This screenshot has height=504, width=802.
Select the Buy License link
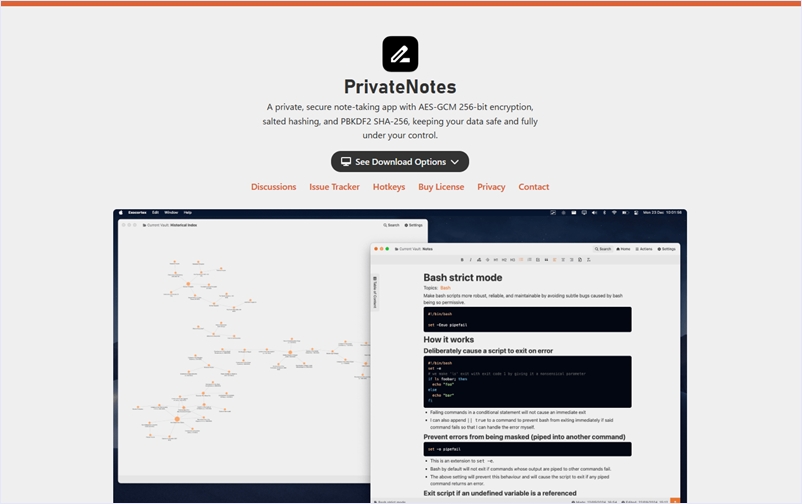(x=441, y=187)
